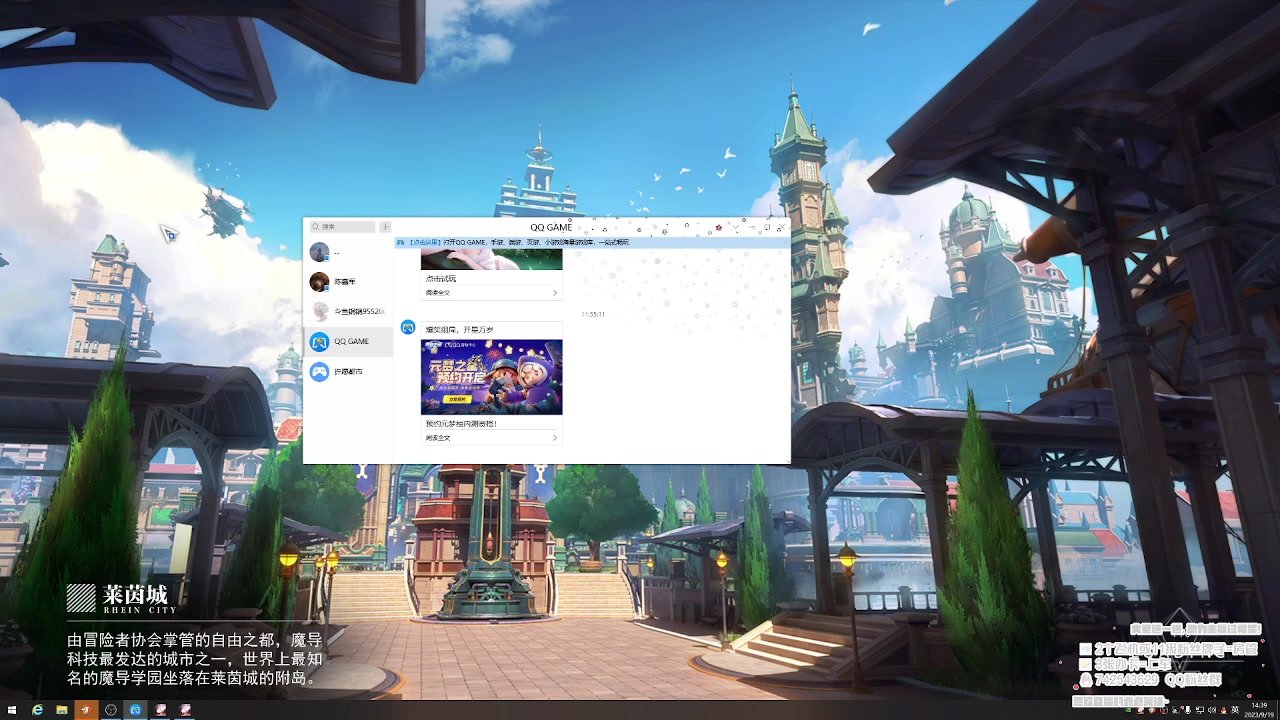Viewport: 1280px width, 720px height.
Task: Select the QQ GAME conversation
Action: point(349,341)
